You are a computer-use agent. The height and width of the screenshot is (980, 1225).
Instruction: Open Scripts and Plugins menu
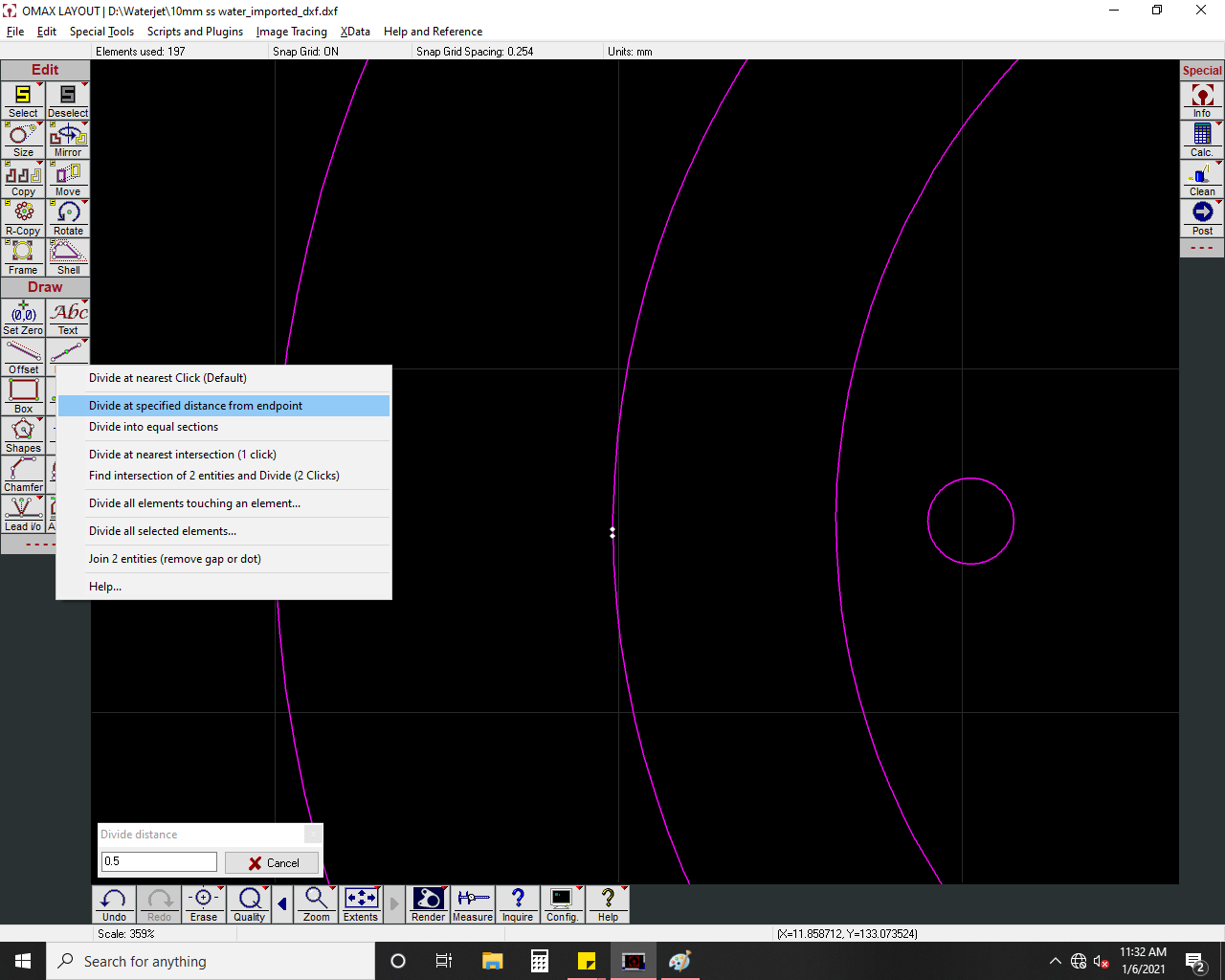(x=195, y=32)
